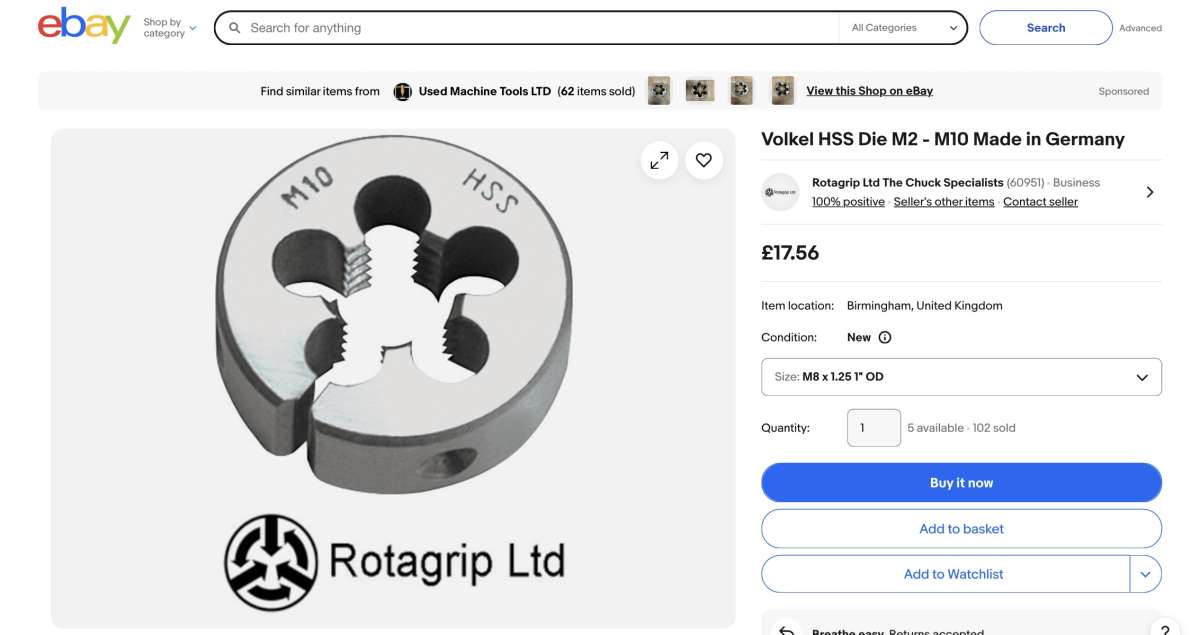
Task: Click the Used Machine Tools LTD shop logo
Action: point(403,91)
